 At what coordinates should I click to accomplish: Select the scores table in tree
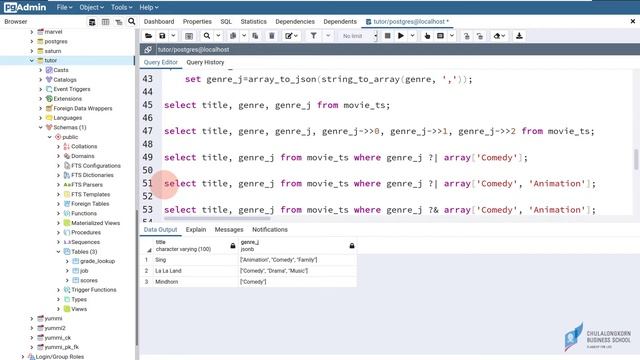[x=89, y=280]
